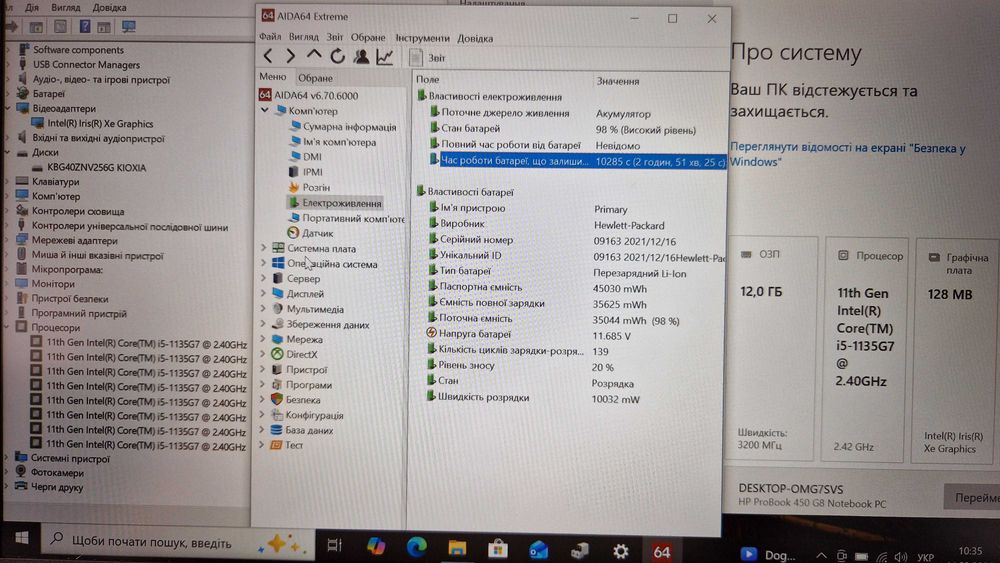Open File Explorer from the taskbar
The width and height of the screenshot is (1000, 563).
tap(457, 548)
